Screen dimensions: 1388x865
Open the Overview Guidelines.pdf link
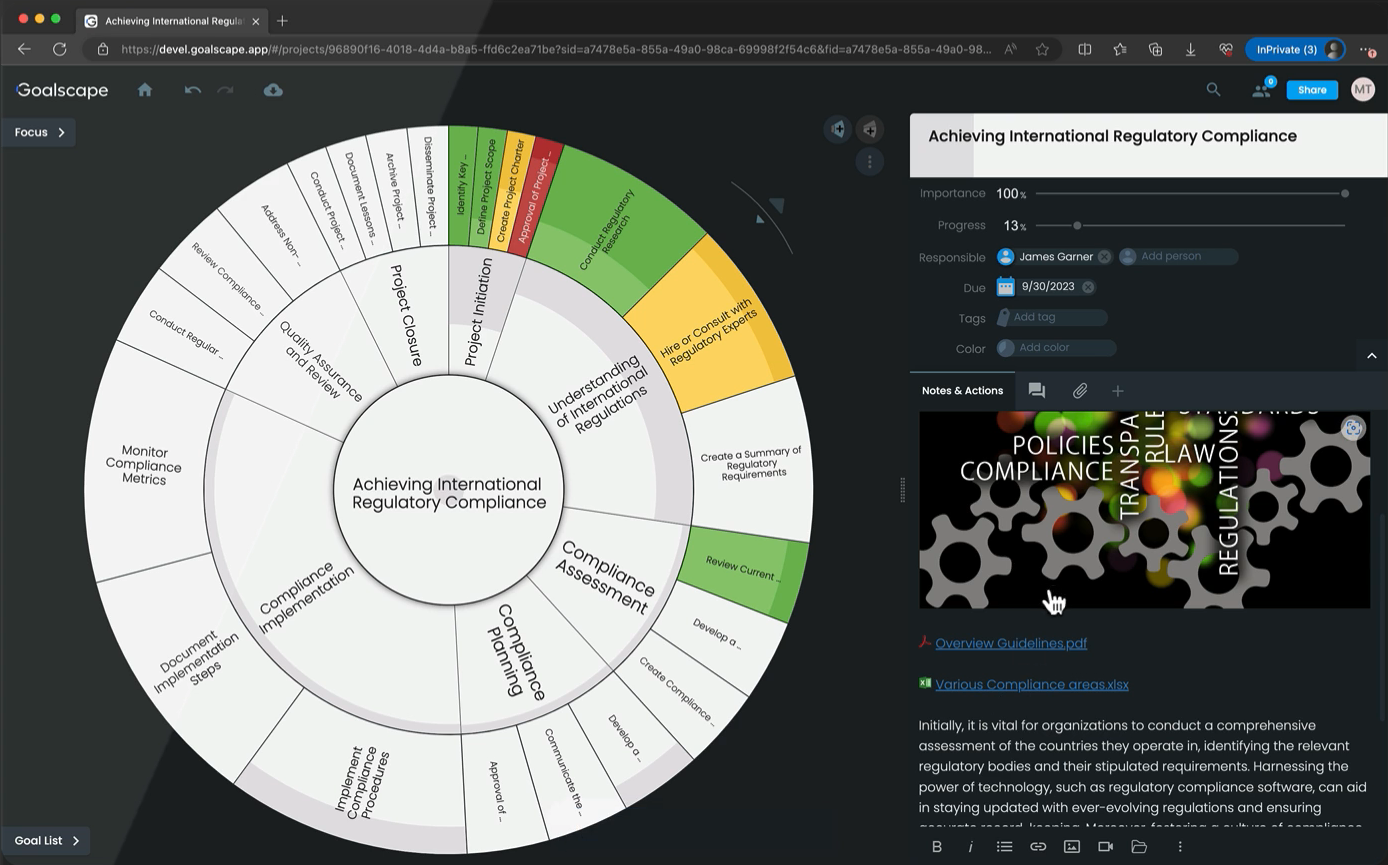[1011, 643]
